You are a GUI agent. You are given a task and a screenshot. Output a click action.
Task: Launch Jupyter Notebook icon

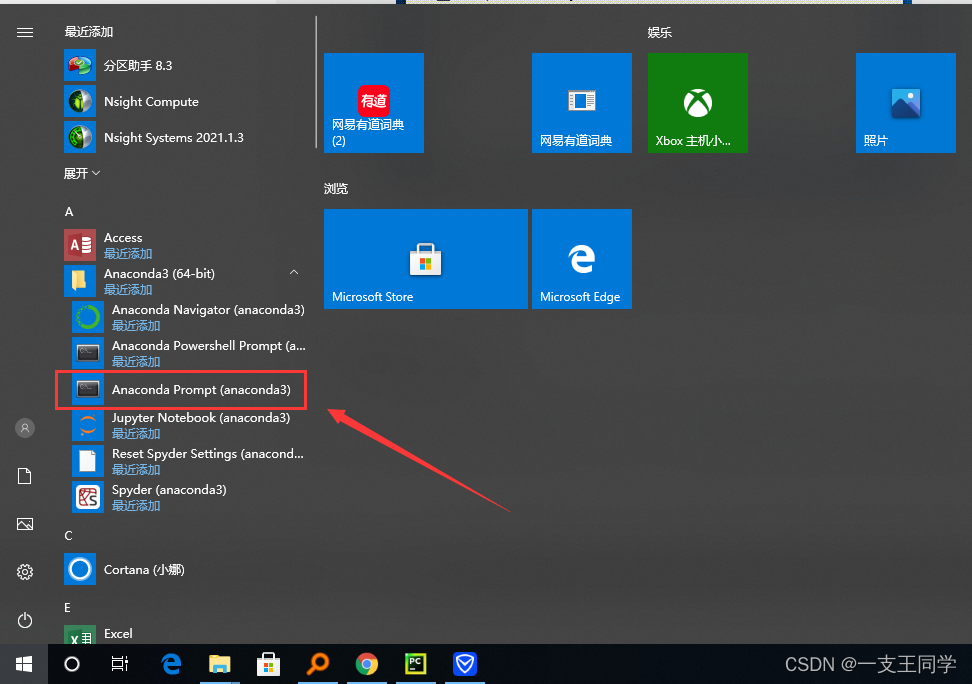click(87, 425)
